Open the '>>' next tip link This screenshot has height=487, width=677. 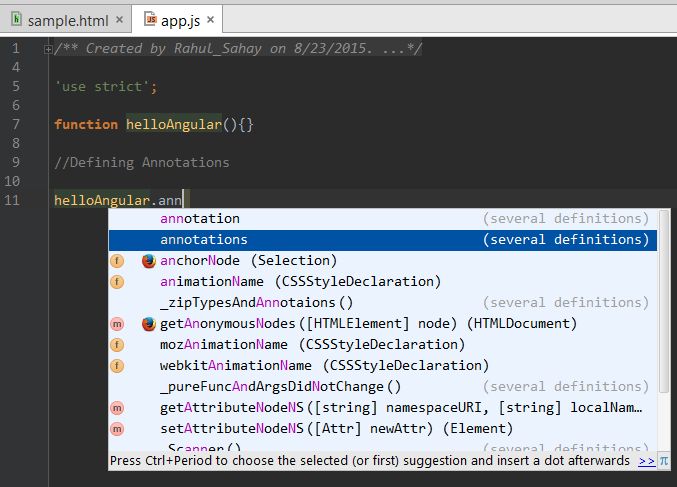[647, 461]
